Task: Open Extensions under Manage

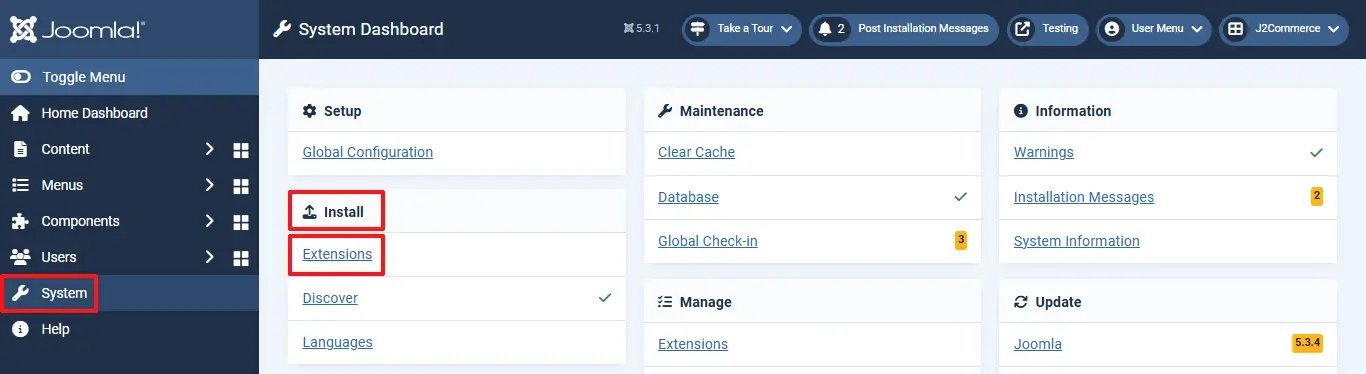Action: tap(693, 345)
